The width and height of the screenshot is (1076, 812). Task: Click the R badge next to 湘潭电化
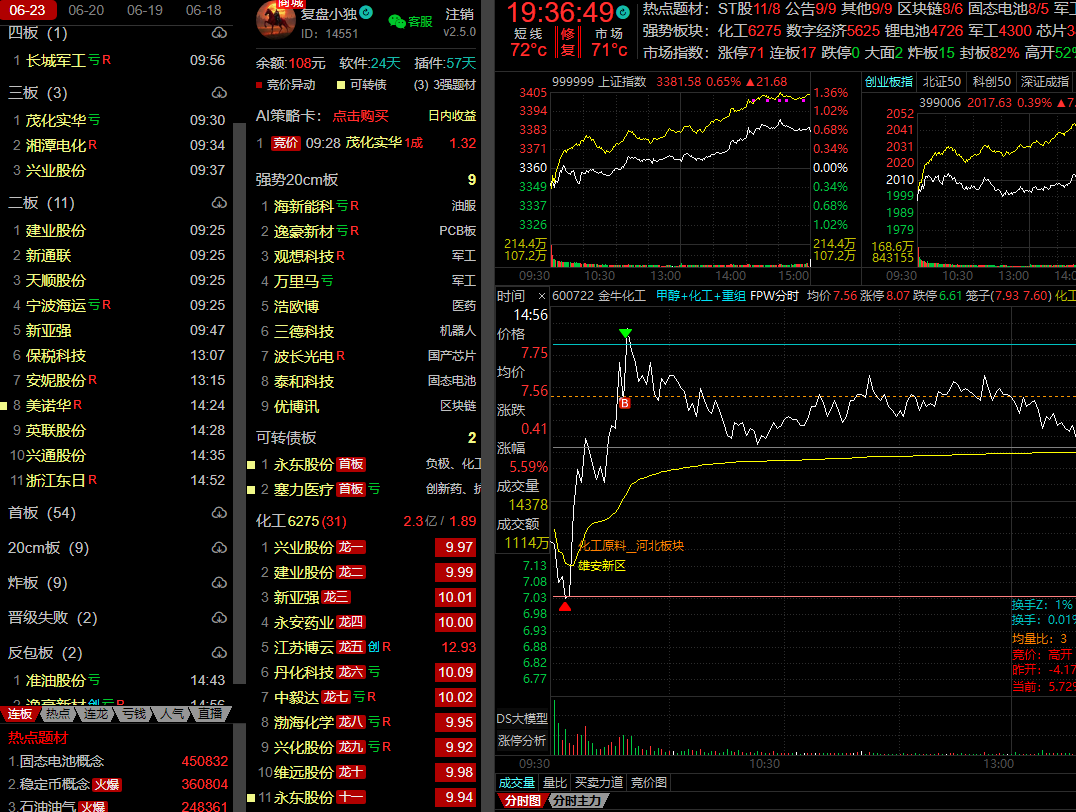point(93,145)
